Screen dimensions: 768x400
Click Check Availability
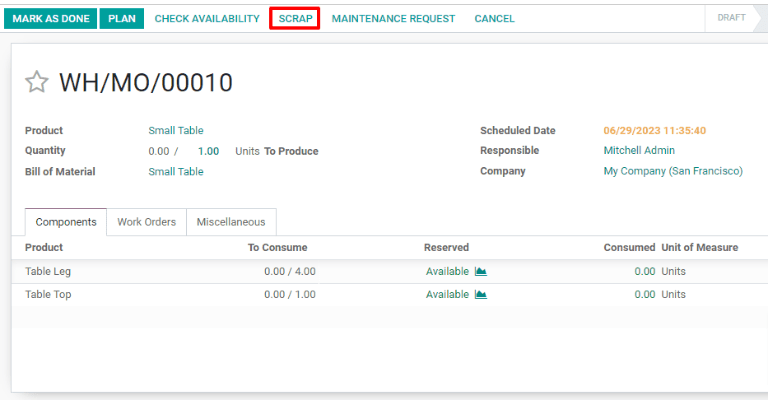[207, 19]
